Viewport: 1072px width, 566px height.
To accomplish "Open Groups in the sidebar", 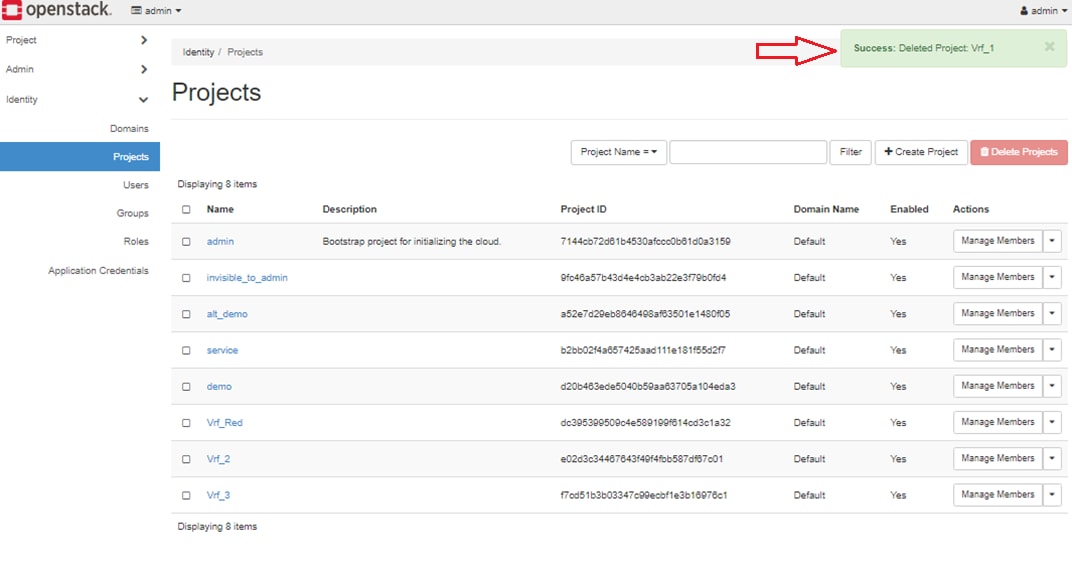I will click(132, 213).
